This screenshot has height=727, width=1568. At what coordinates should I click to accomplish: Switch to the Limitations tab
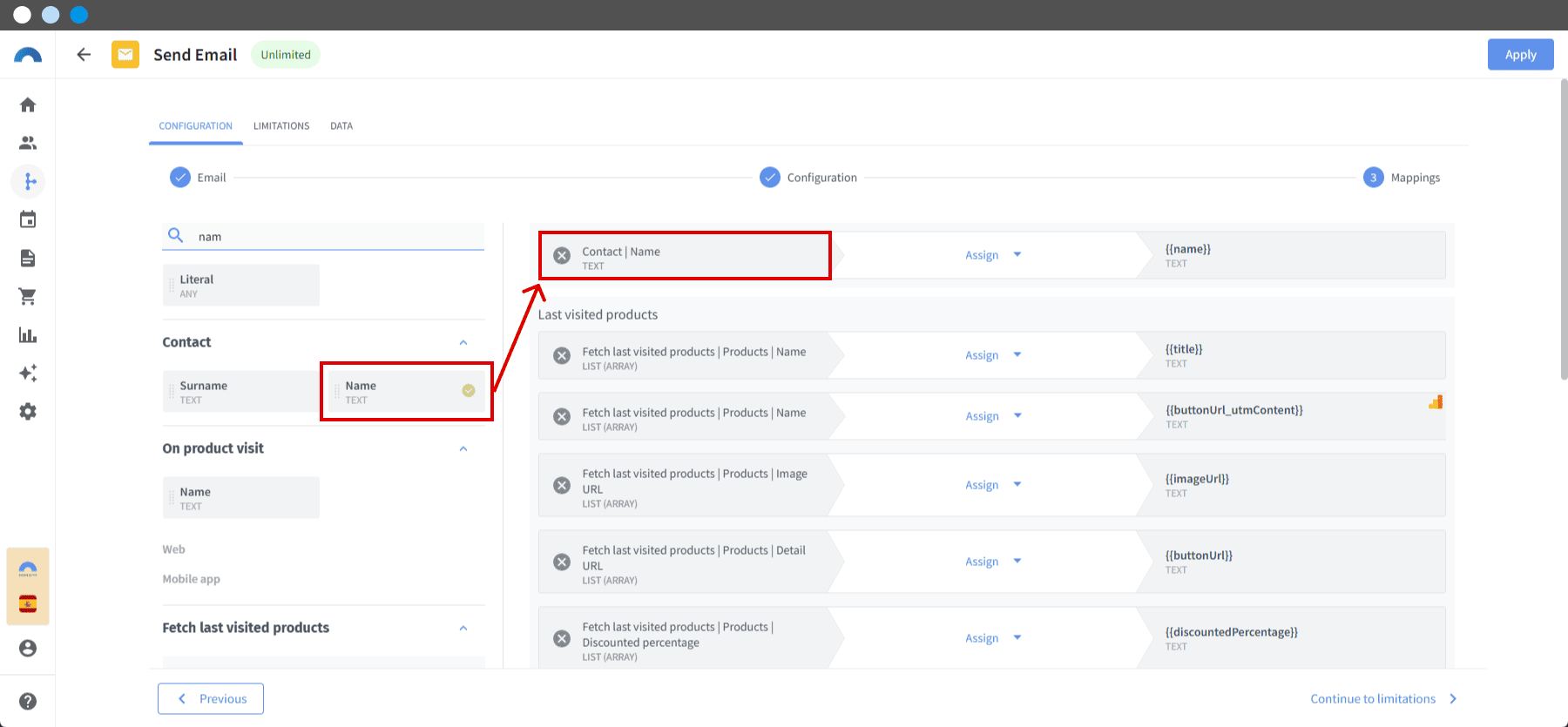[x=281, y=126]
